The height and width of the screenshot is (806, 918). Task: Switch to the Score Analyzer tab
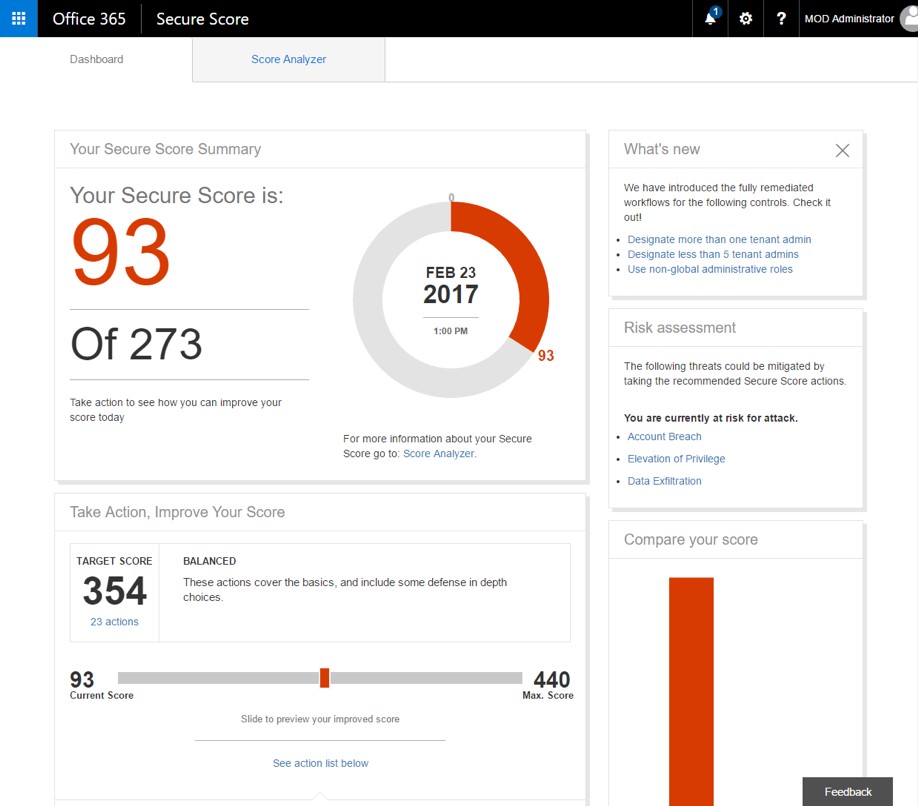tap(289, 59)
